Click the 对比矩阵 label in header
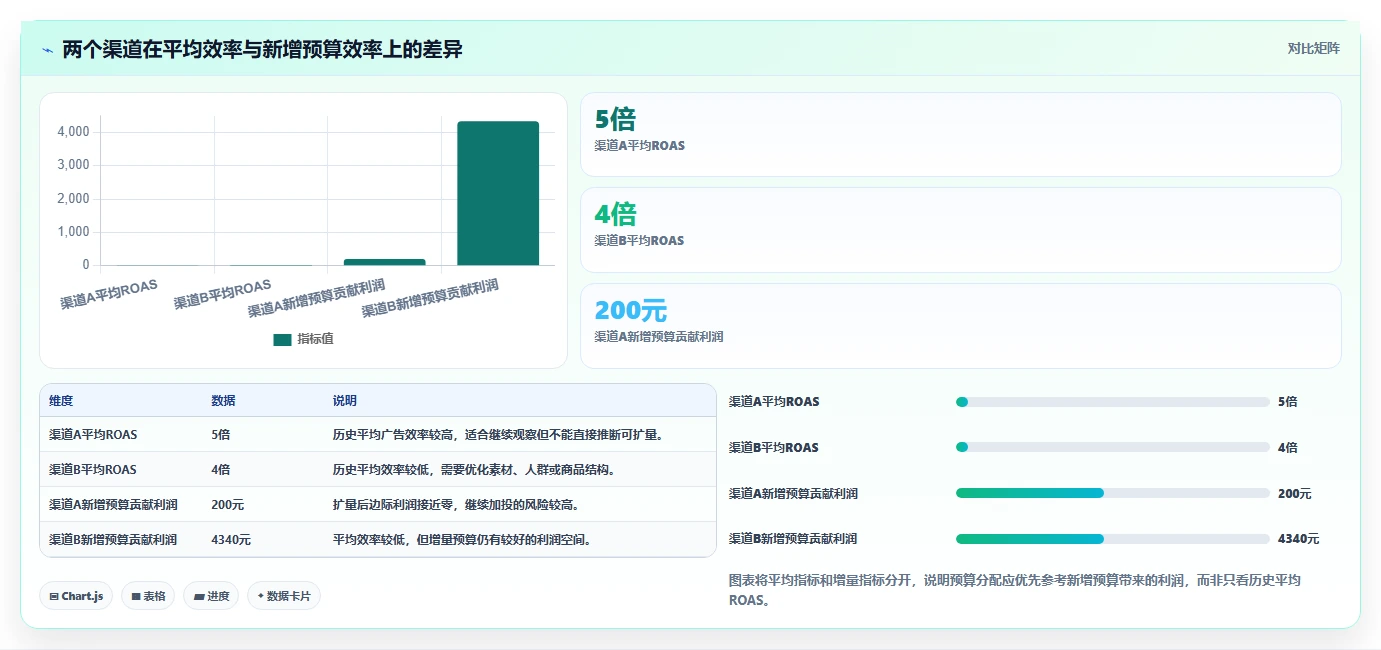The image size is (1381, 650). (1313, 48)
